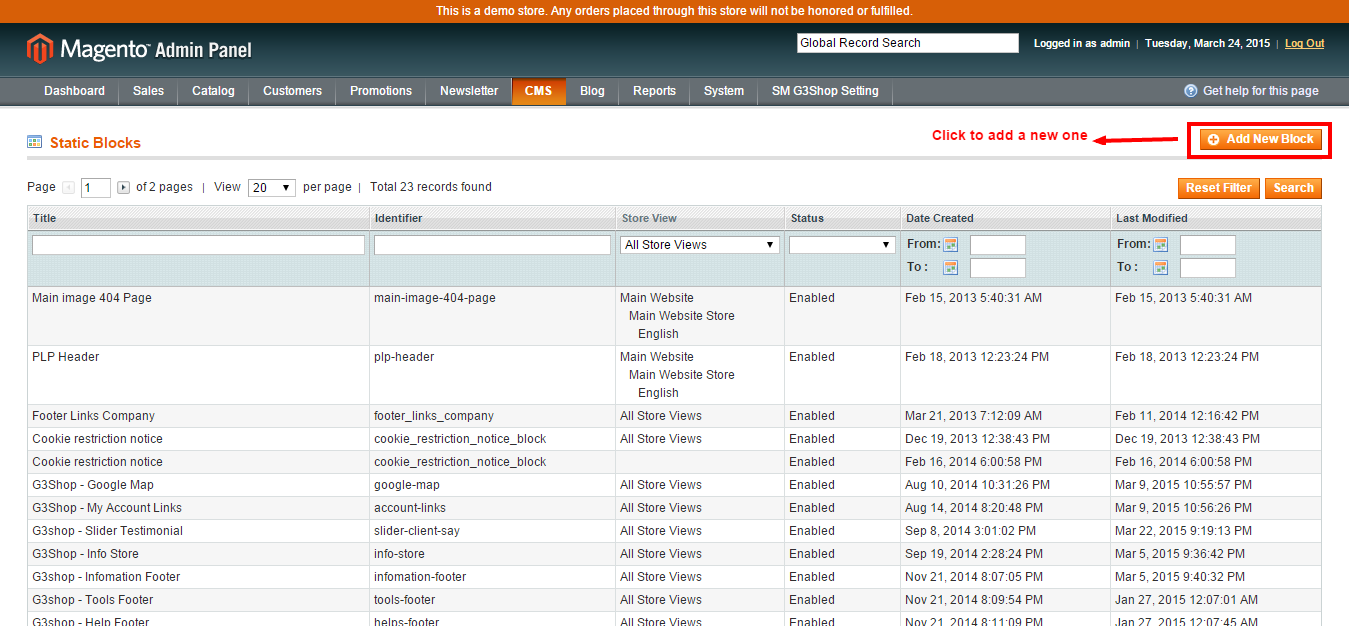Open the Blog menu
Image resolution: width=1349 pixels, height=626 pixels.
592,91
